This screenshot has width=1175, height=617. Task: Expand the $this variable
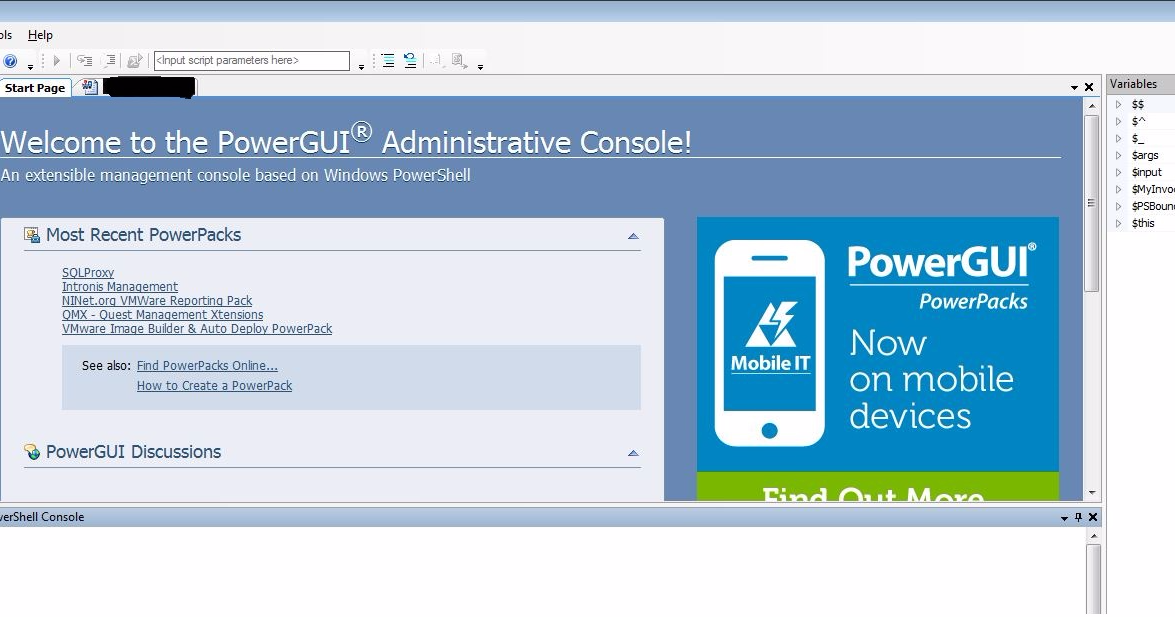pos(1118,223)
